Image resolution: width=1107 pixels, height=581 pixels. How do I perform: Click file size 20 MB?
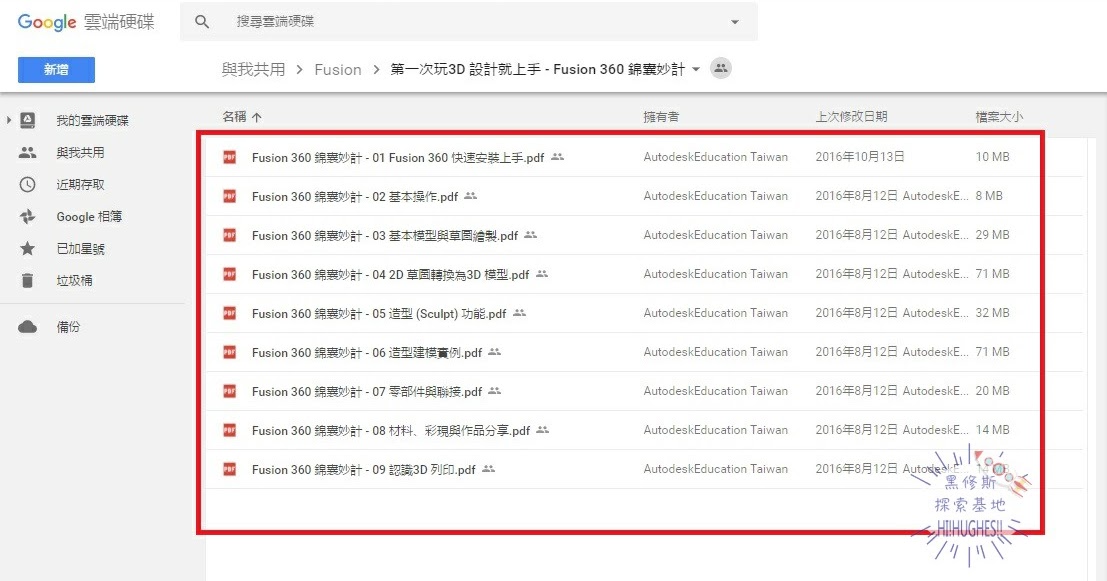[x=992, y=391]
